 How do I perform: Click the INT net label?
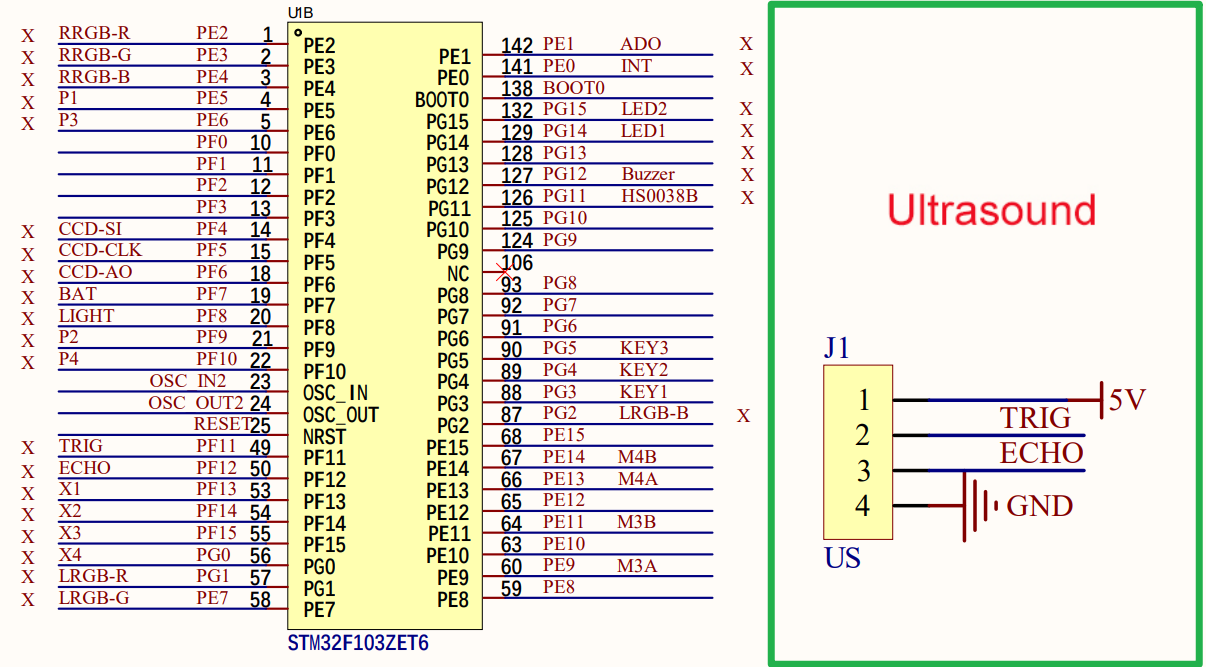click(x=636, y=66)
